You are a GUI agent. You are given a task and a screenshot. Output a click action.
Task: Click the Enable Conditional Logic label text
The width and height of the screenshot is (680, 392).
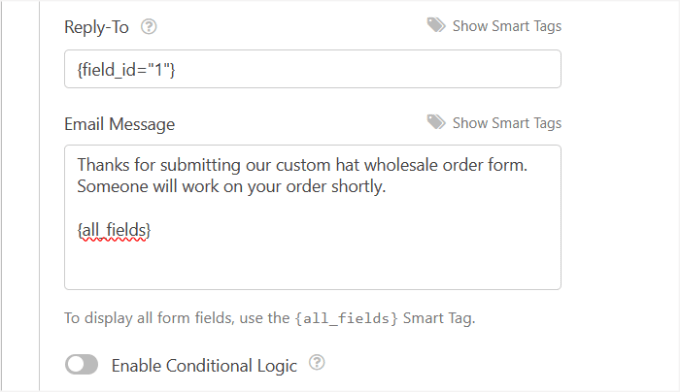point(204,366)
